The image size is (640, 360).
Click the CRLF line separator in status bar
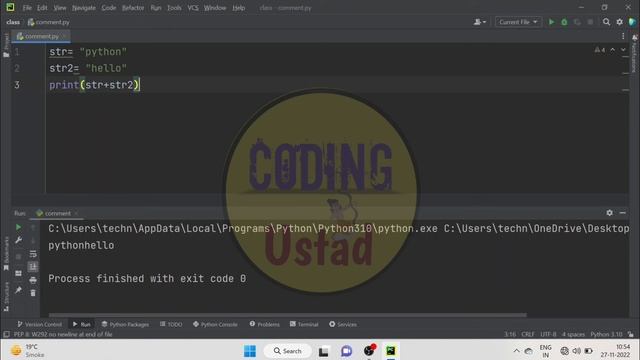pos(528,334)
